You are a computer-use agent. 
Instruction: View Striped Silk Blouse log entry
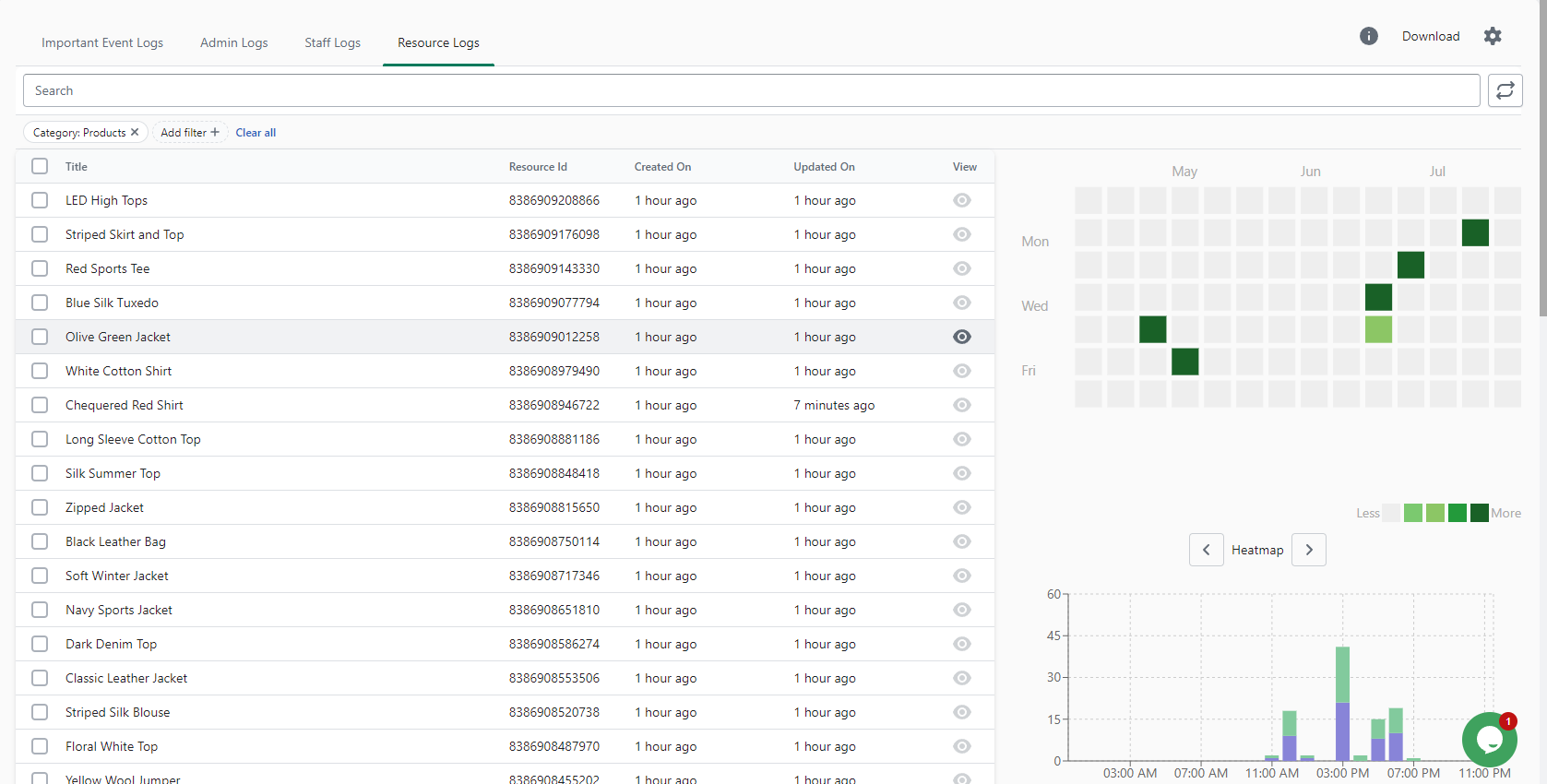click(961, 712)
